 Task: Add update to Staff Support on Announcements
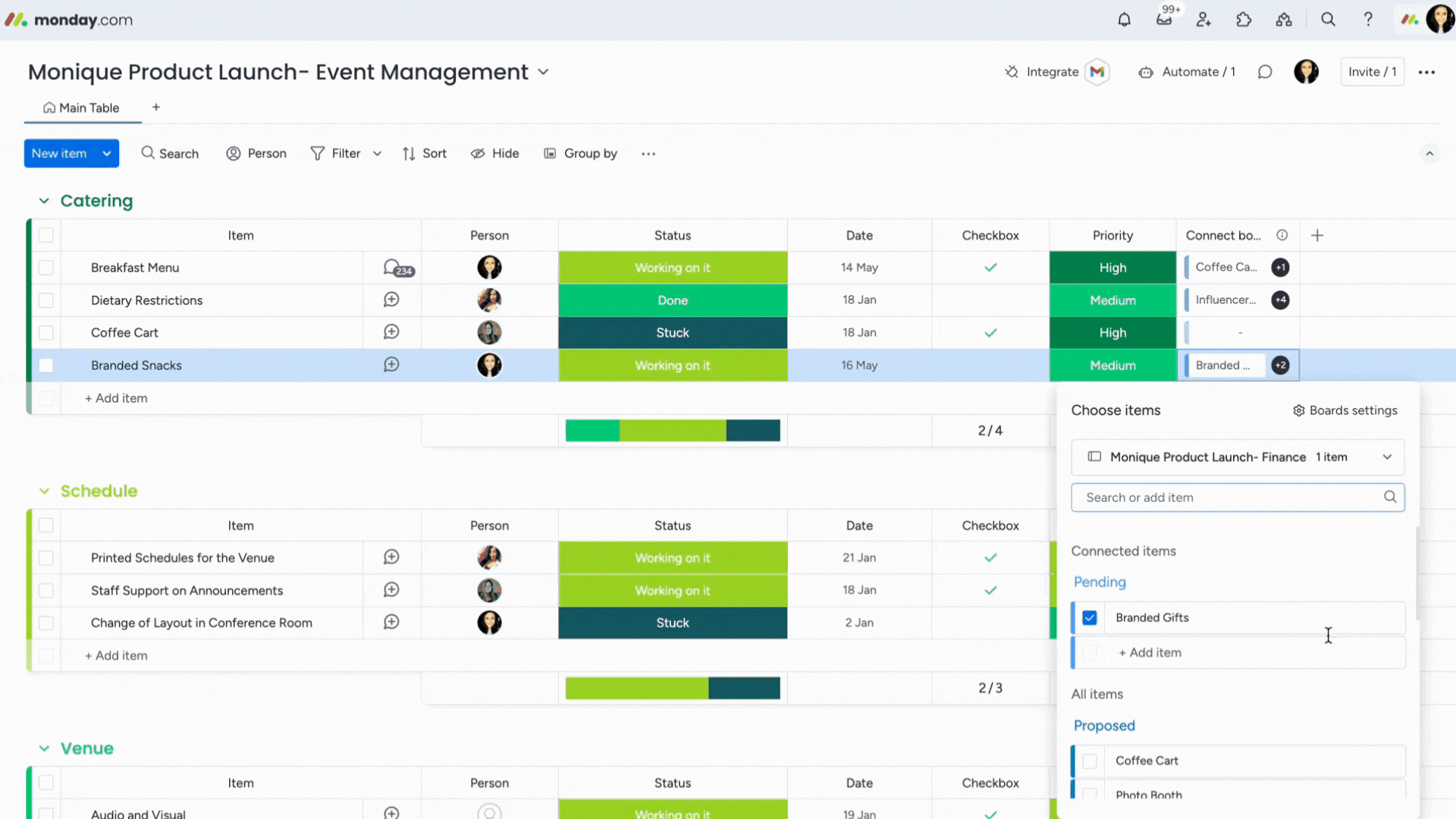(x=391, y=590)
